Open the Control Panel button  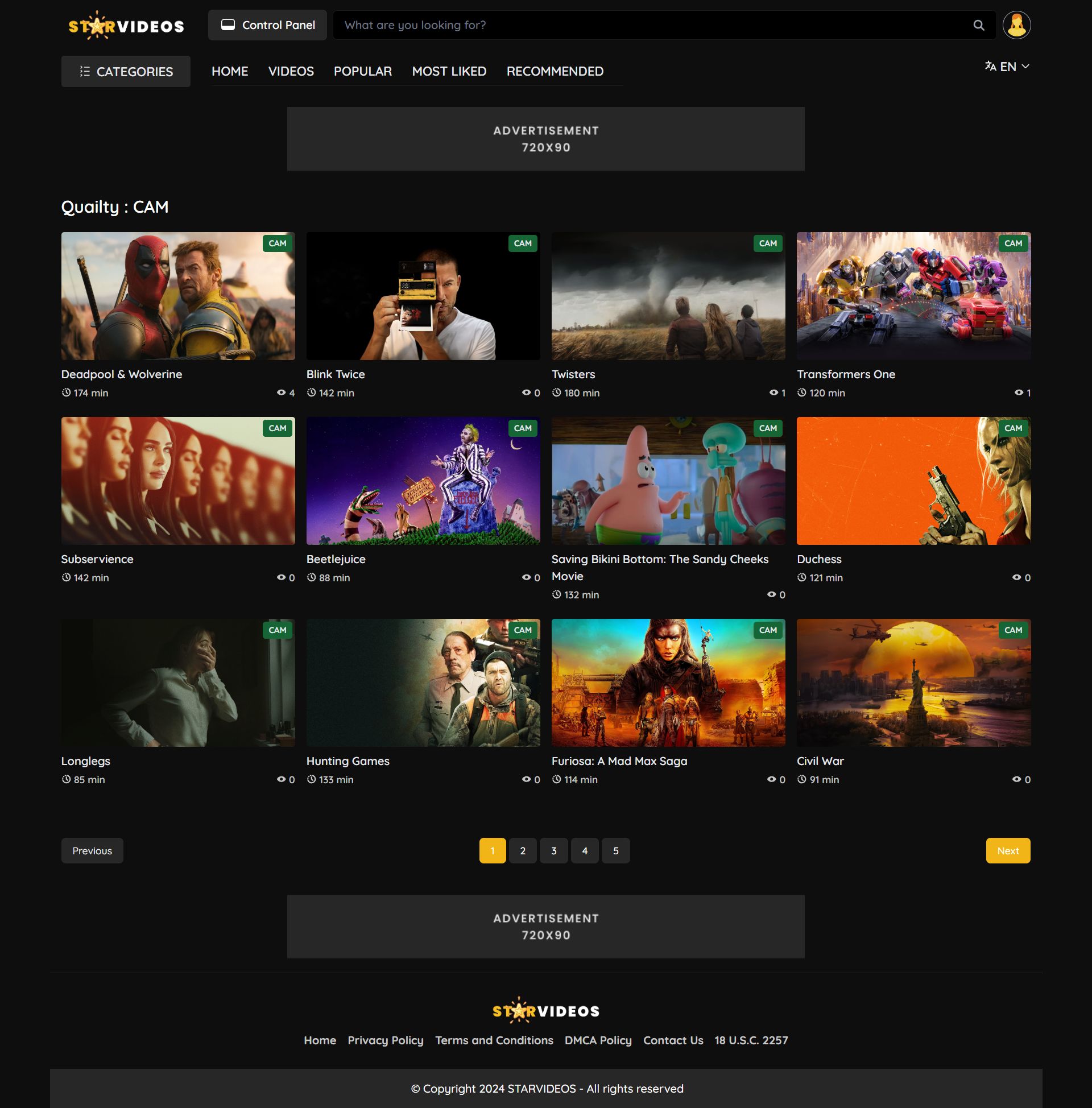point(267,25)
